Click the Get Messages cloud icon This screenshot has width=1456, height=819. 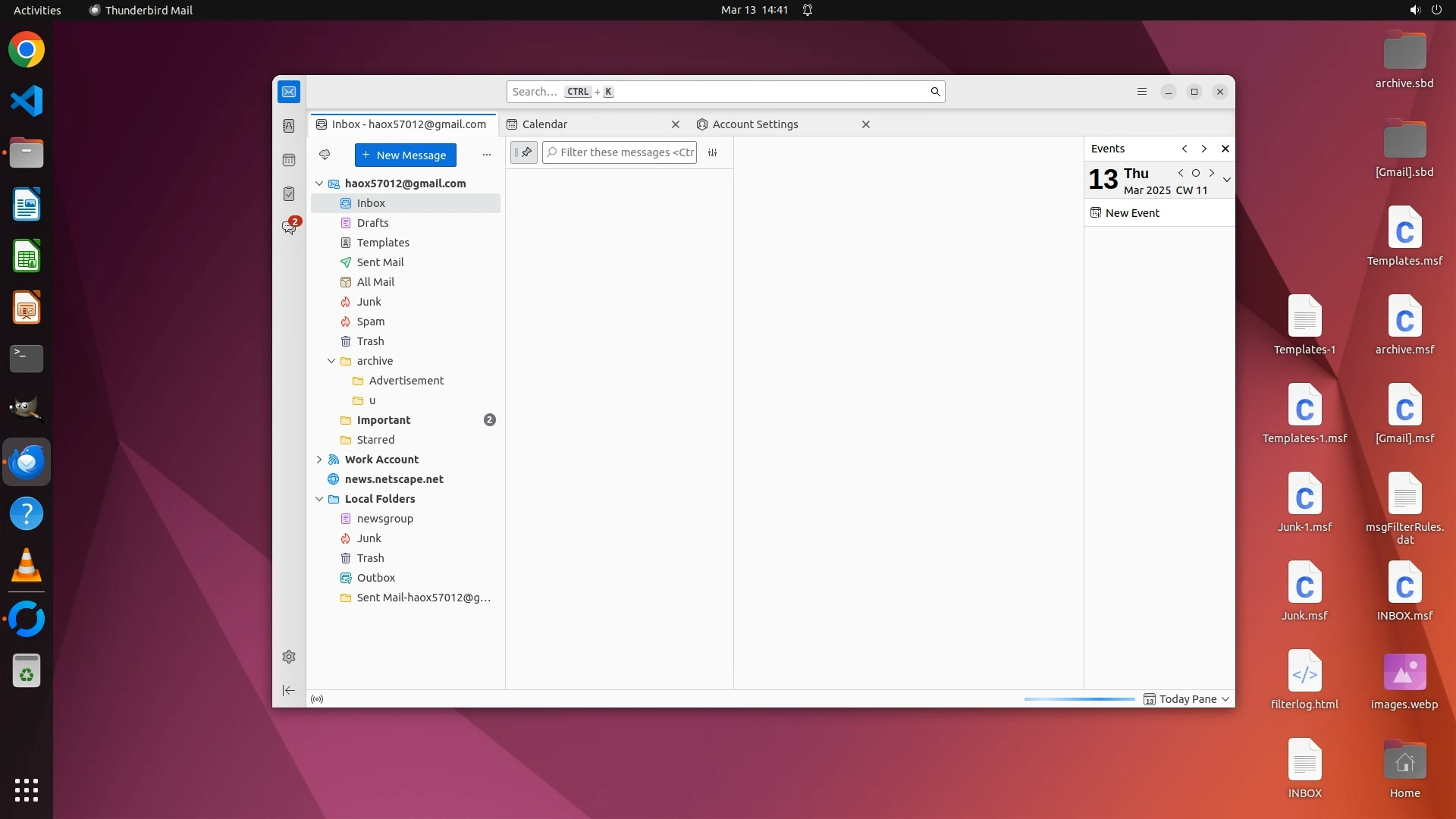(x=325, y=155)
